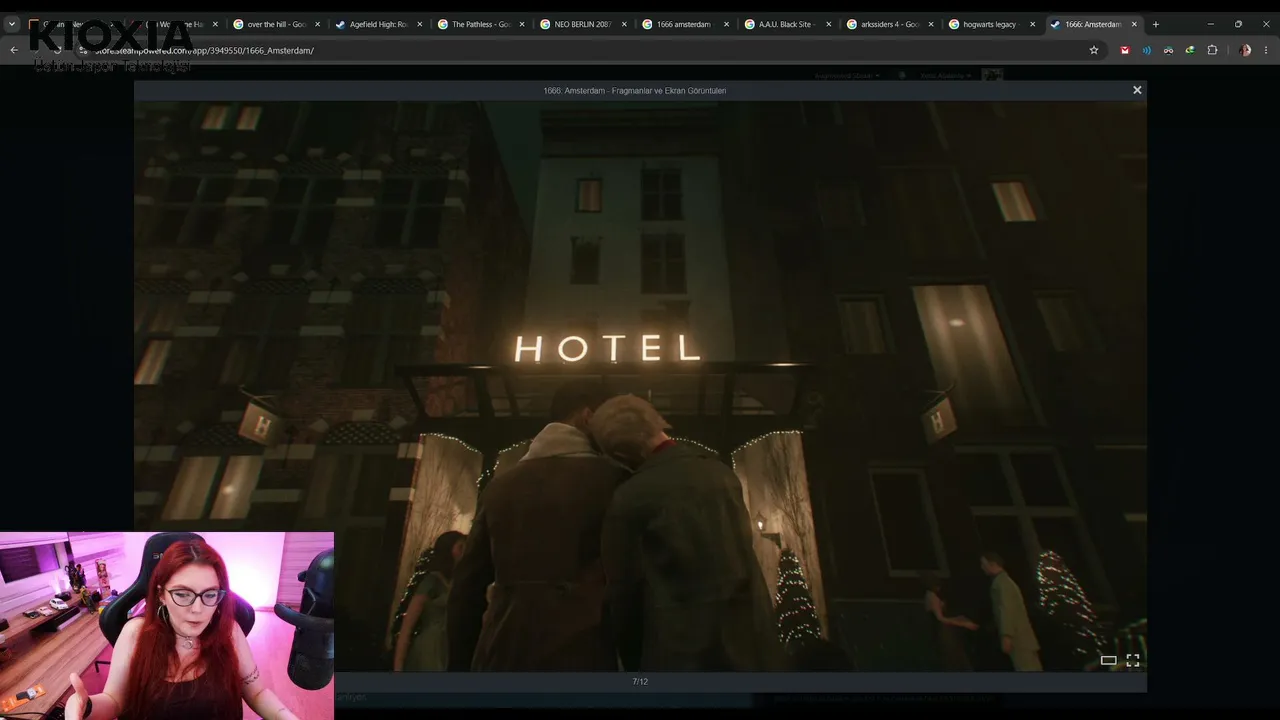This screenshot has height=720, width=1280.
Task: Close the A.A.U. Black Site tab
Action: 829,24
